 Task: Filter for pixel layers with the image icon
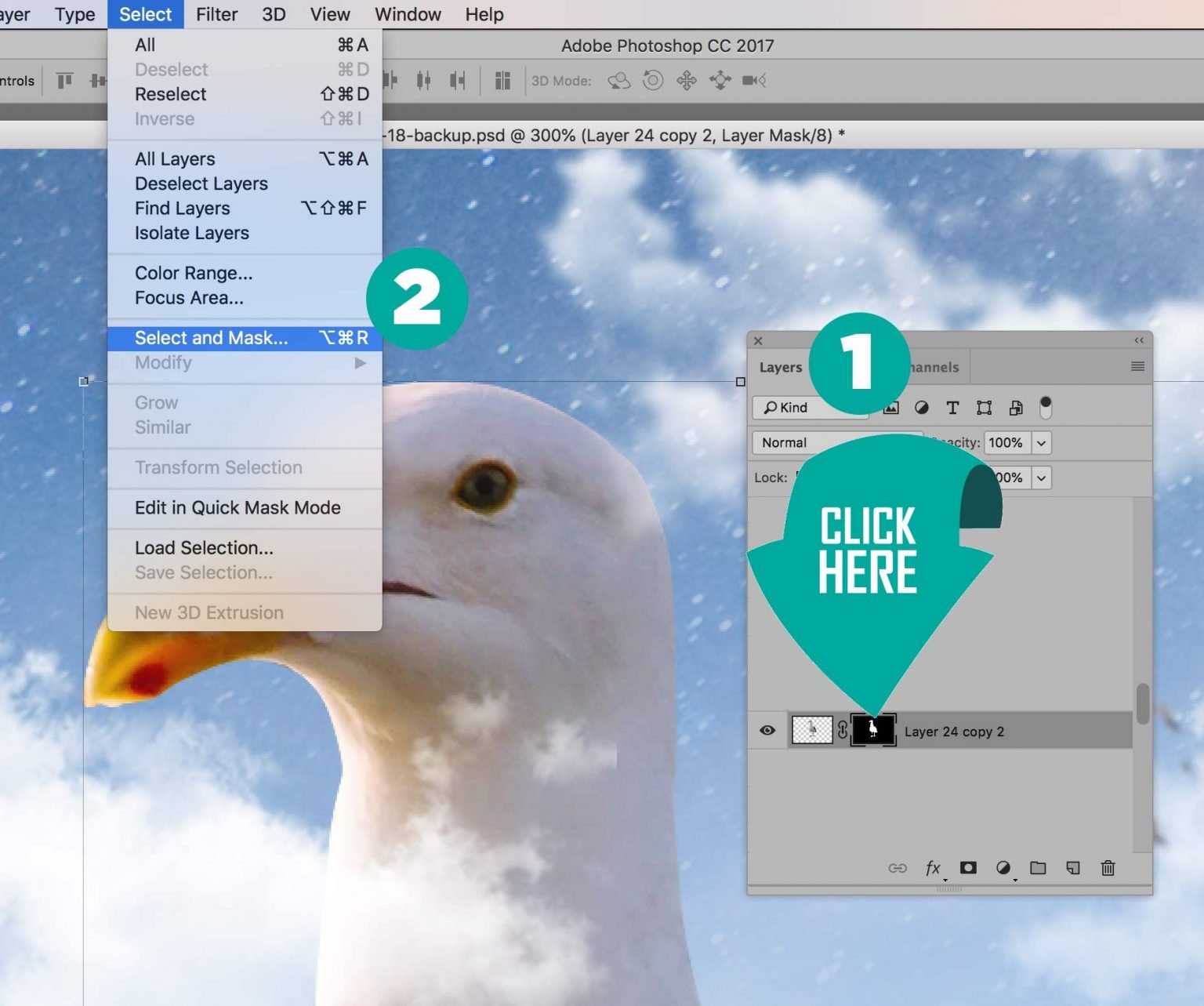coord(890,408)
